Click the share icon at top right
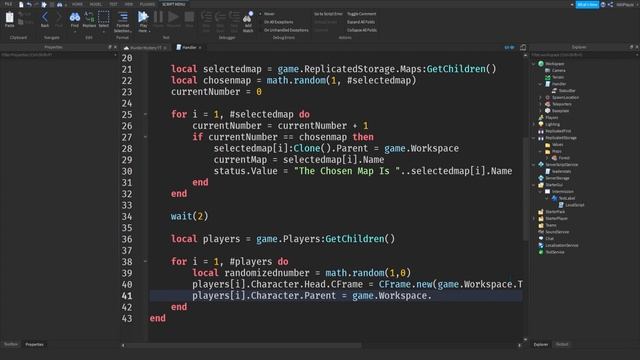This screenshot has height=360, width=640. pos(610,4)
